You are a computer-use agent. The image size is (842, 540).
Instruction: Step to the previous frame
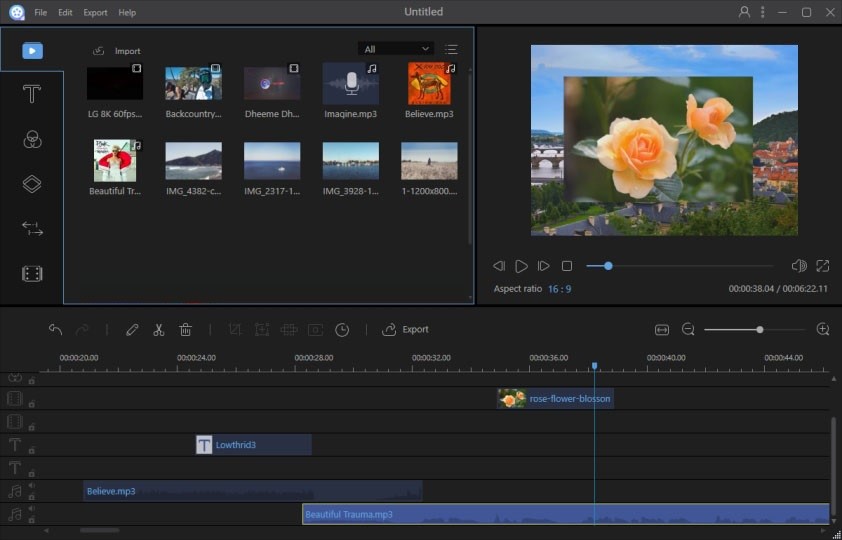coord(499,266)
